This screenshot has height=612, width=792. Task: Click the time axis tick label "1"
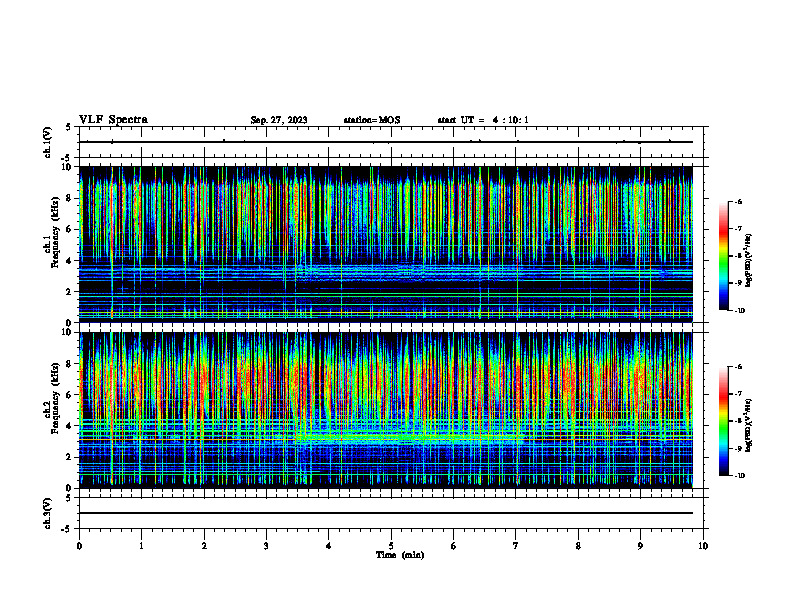point(141,546)
